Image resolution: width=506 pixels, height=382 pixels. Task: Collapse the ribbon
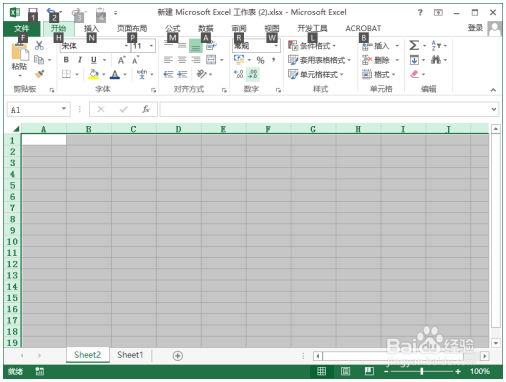(x=493, y=89)
